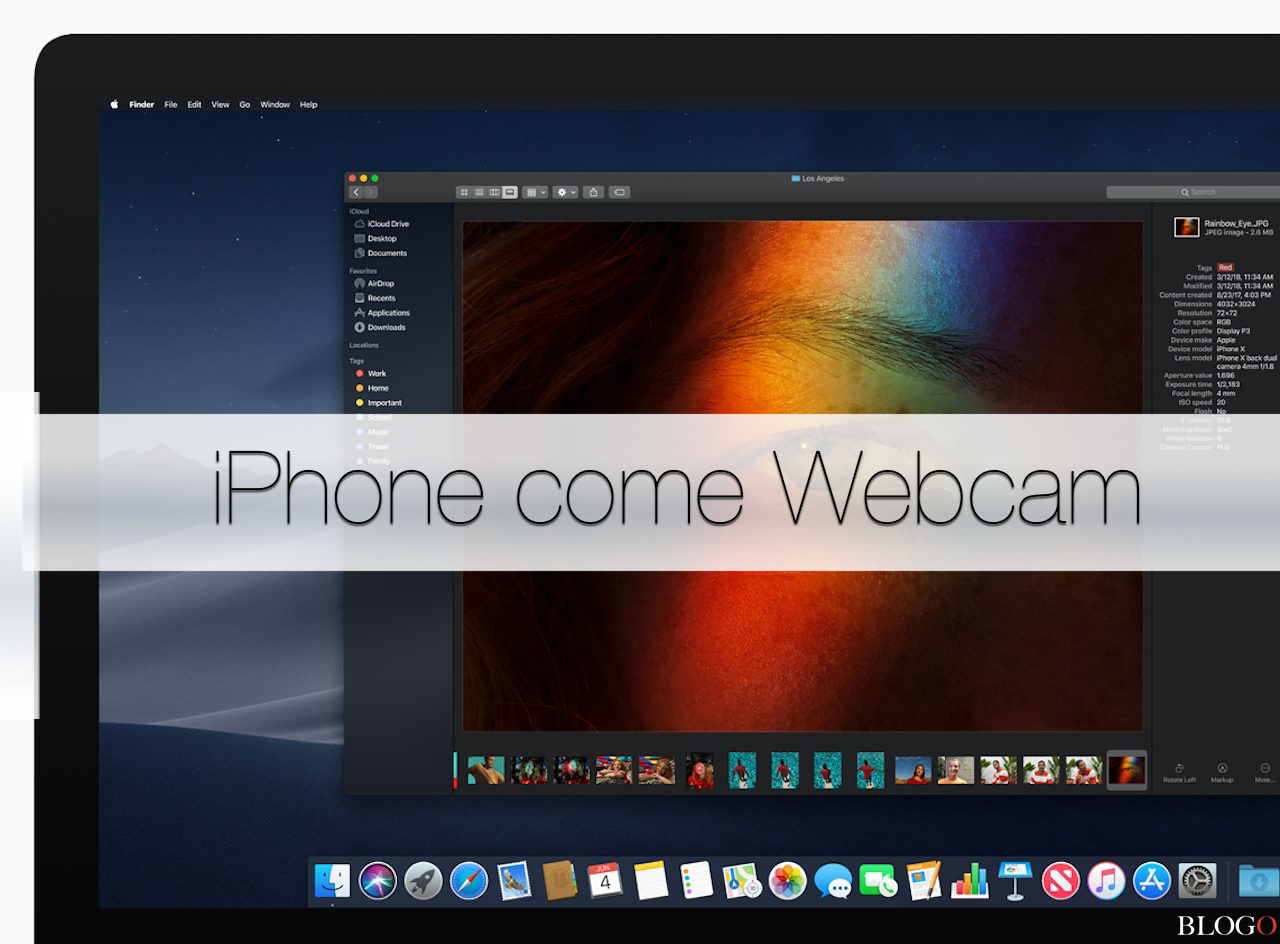Open App Store icon in Dock
This screenshot has width=1280, height=944.
(1152, 881)
